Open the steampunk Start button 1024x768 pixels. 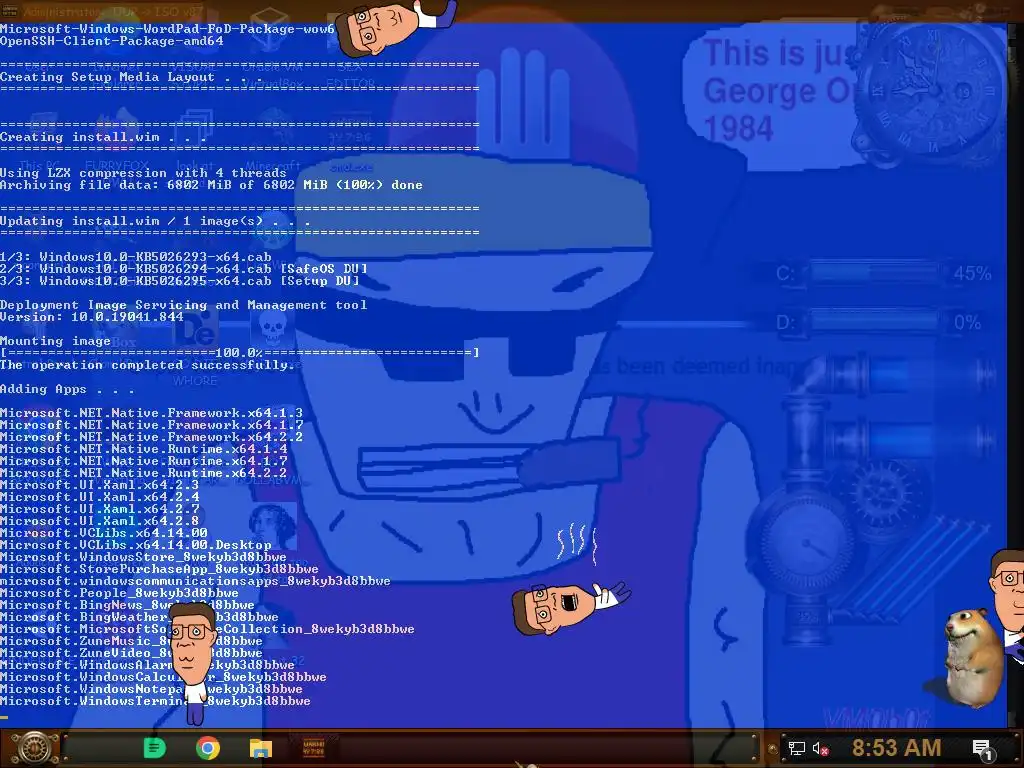[33, 748]
